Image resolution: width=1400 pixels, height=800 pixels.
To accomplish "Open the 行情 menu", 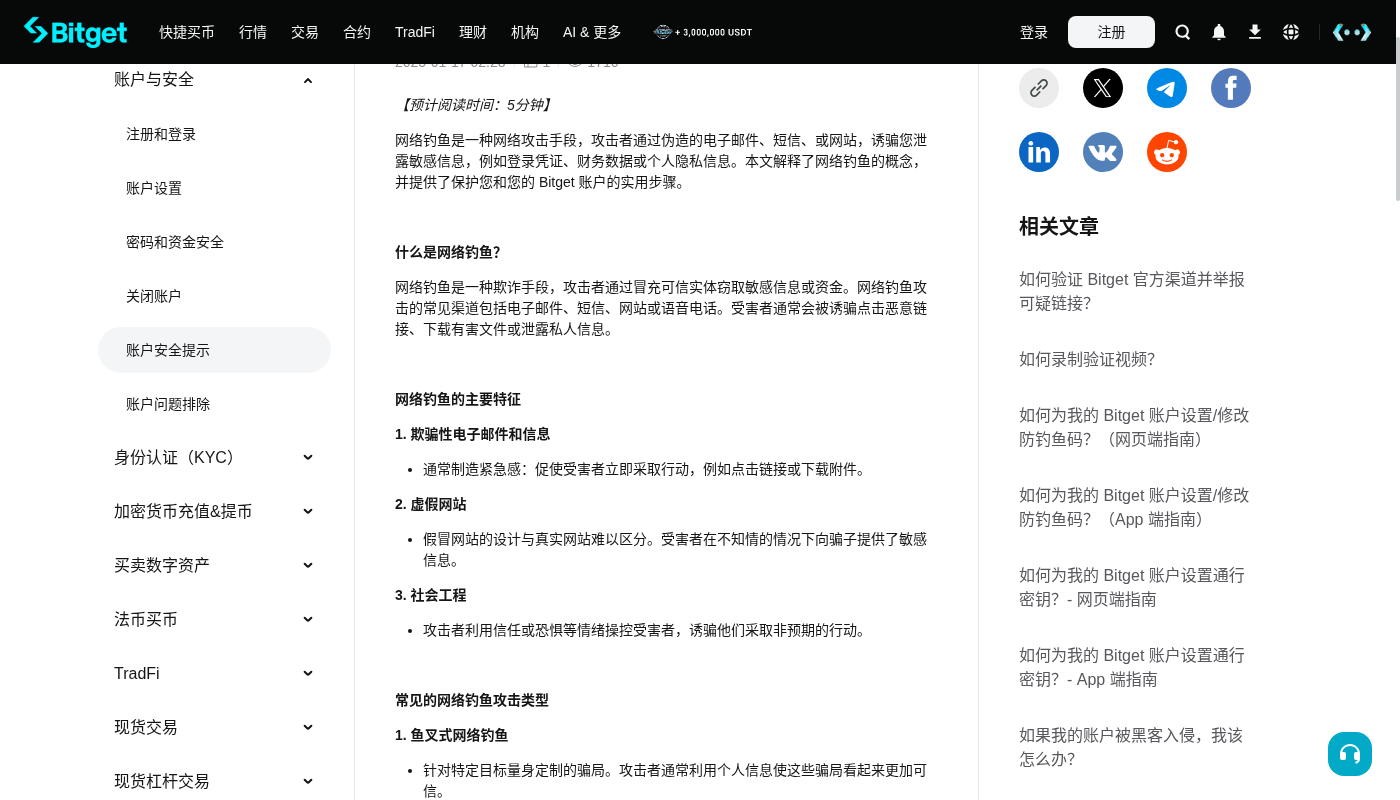I will pos(253,32).
